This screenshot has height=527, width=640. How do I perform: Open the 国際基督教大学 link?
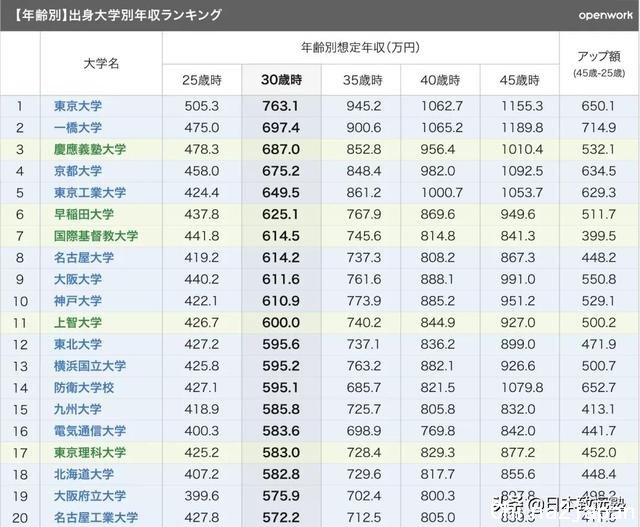[x=96, y=236]
